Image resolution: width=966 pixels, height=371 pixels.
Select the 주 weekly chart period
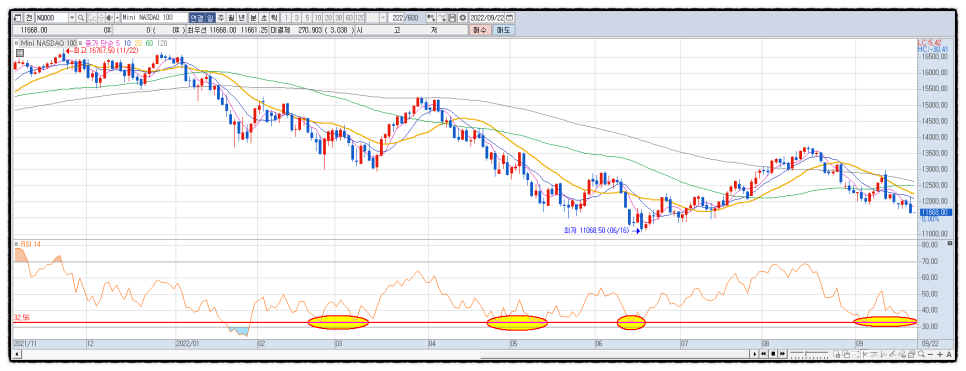[x=221, y=17]
